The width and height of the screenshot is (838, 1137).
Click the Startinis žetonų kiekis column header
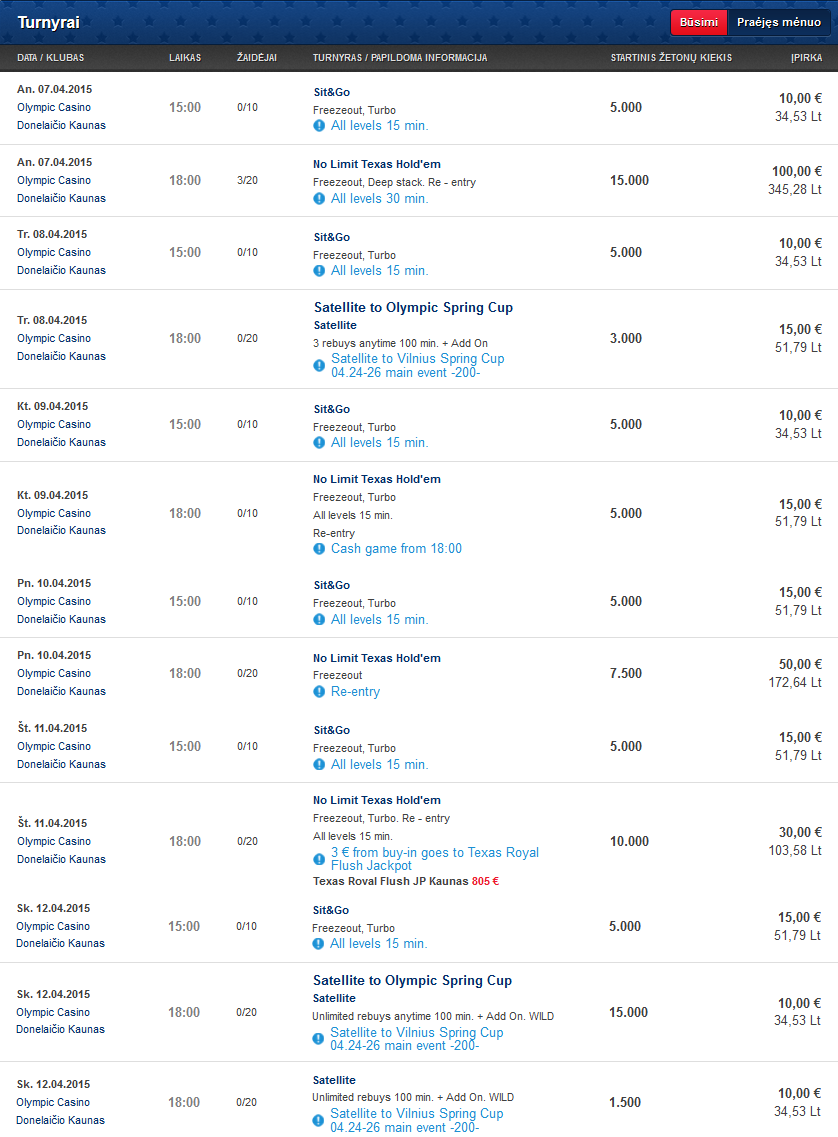671,58
